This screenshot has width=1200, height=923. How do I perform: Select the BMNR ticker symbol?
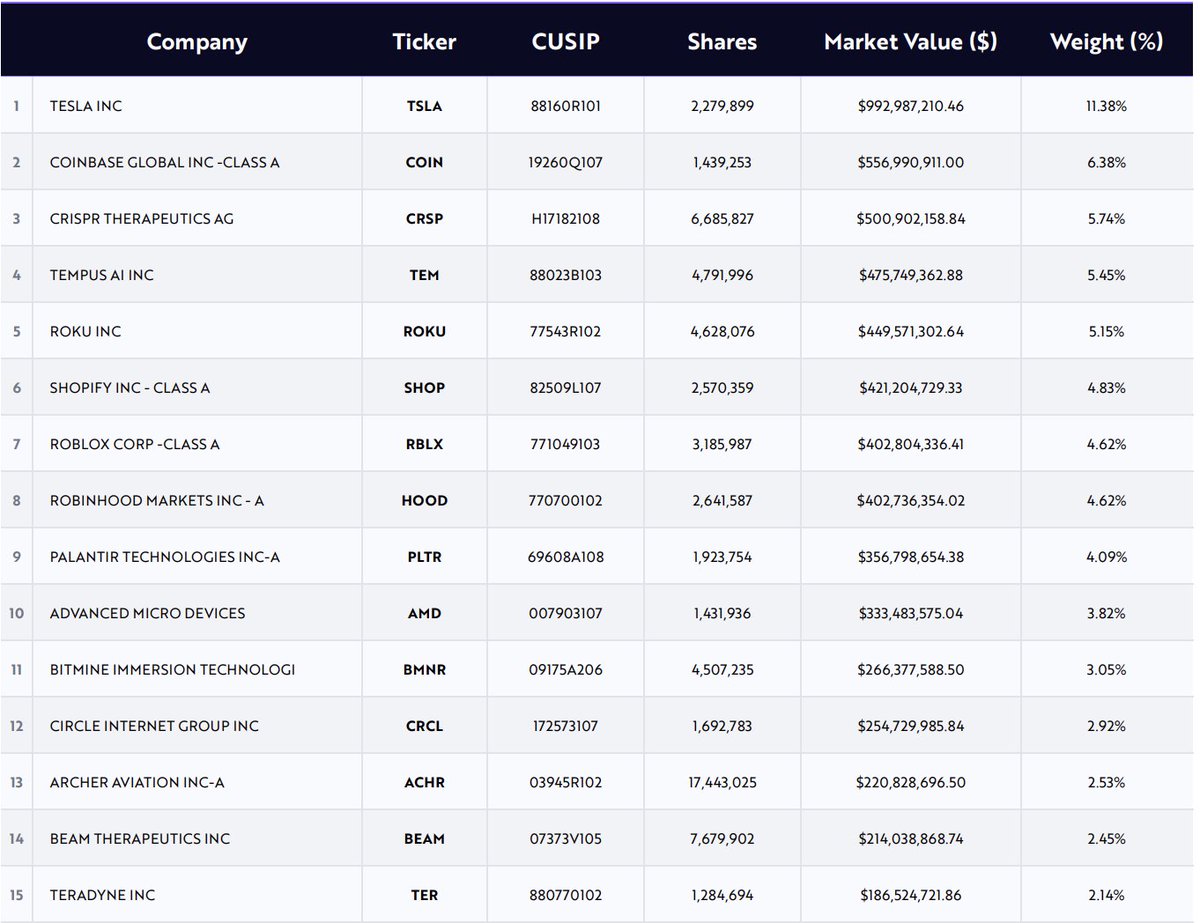tap(424, 670)
